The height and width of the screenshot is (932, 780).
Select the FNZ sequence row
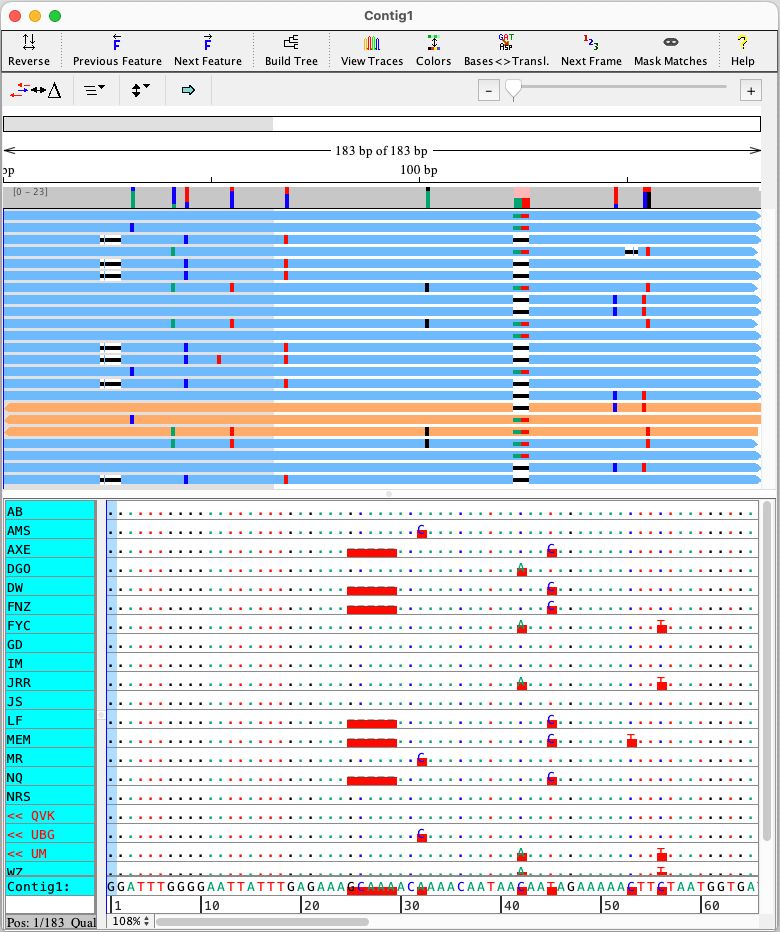[50, 606]
